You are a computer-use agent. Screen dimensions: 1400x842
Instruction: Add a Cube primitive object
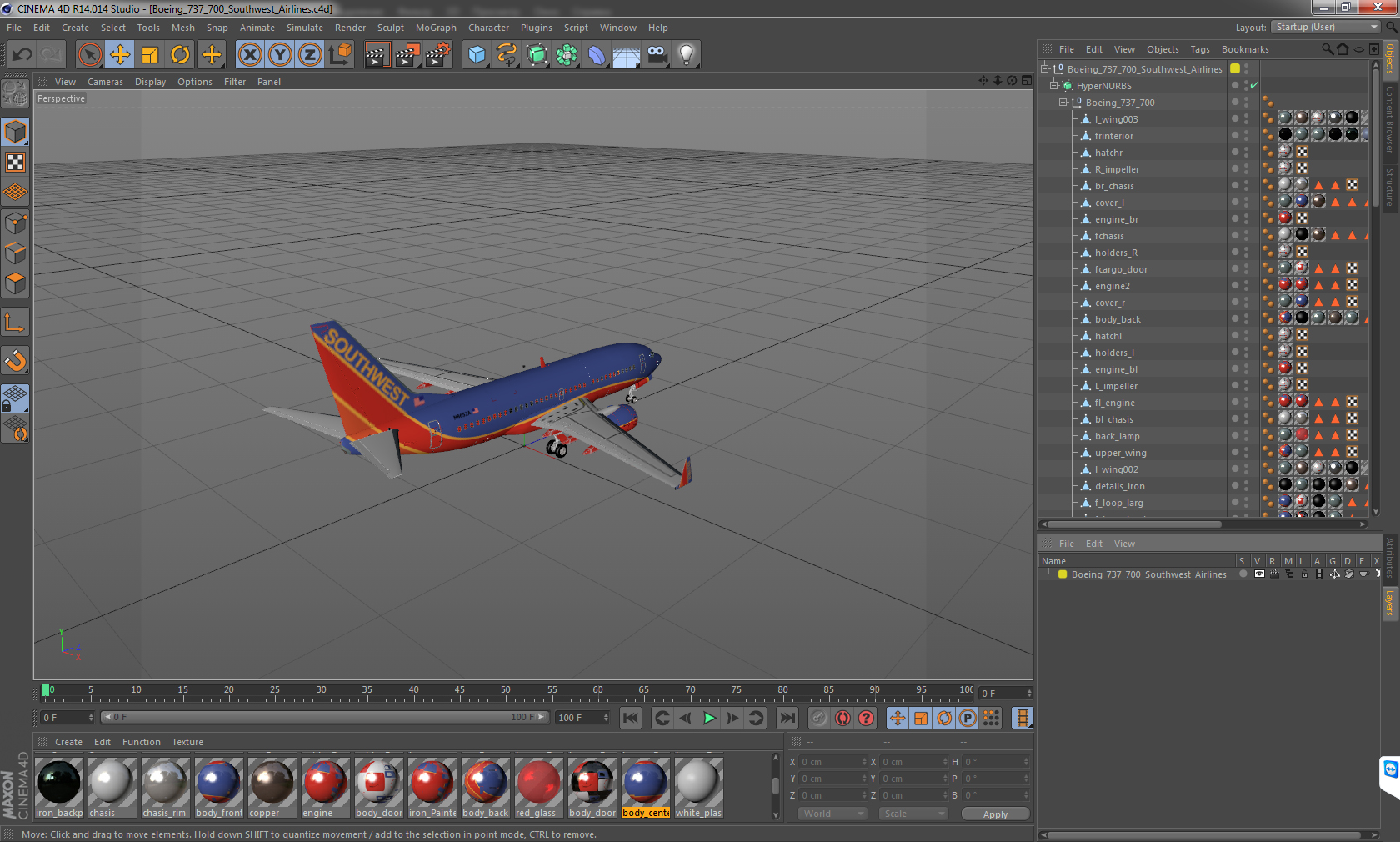tap(477, 55)
